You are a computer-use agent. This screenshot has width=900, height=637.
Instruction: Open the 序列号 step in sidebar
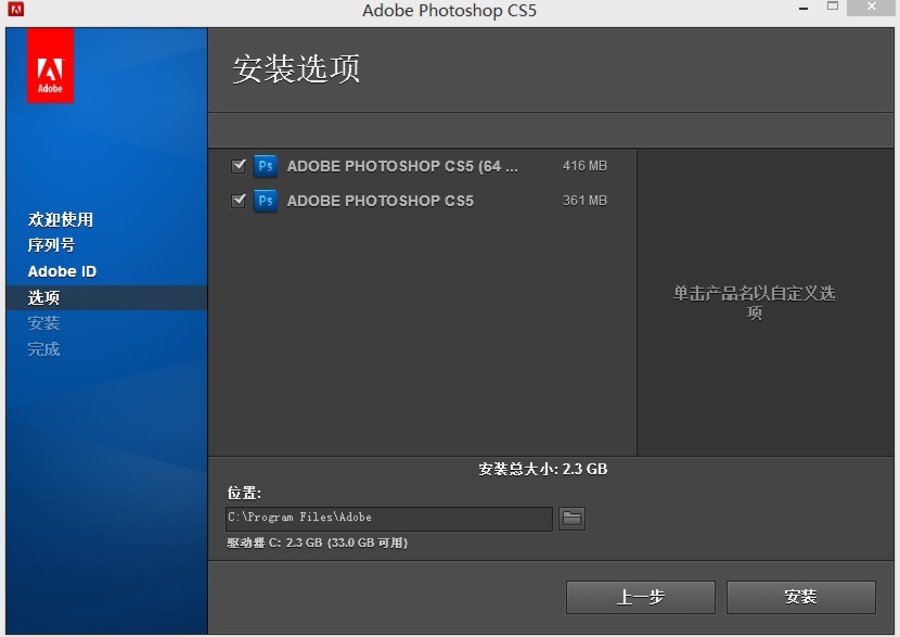pos(51,245)
